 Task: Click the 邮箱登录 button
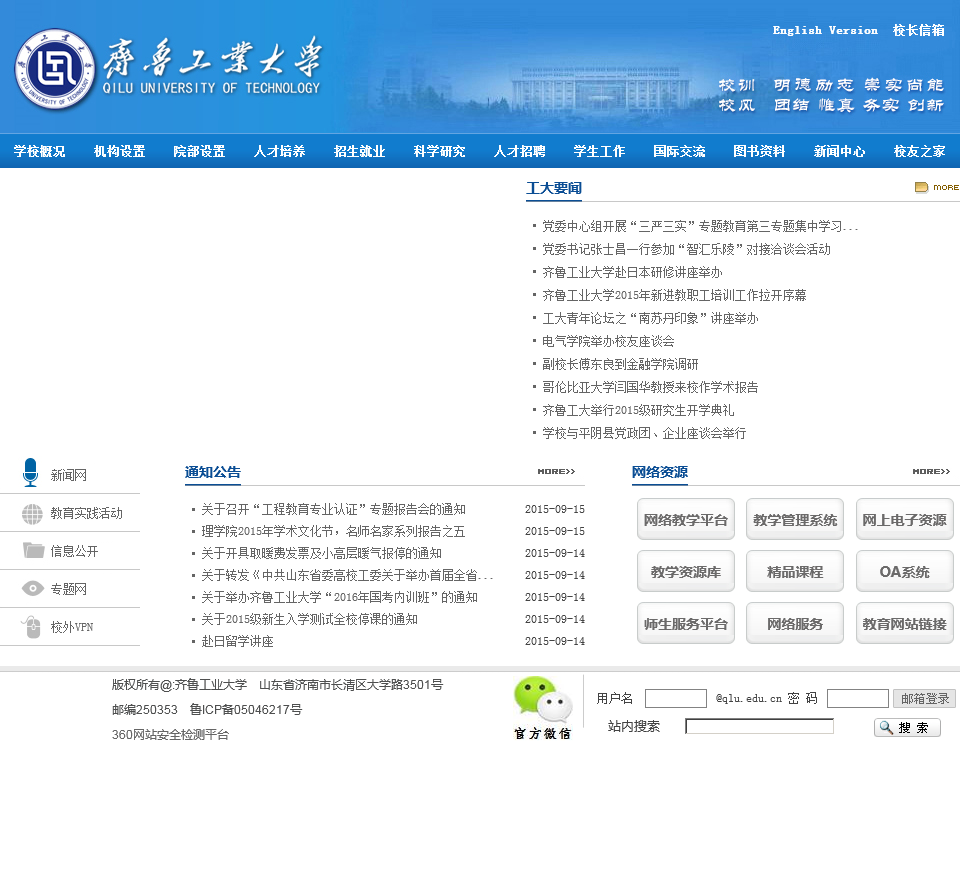pyautogui.click(x=924, y=699)
